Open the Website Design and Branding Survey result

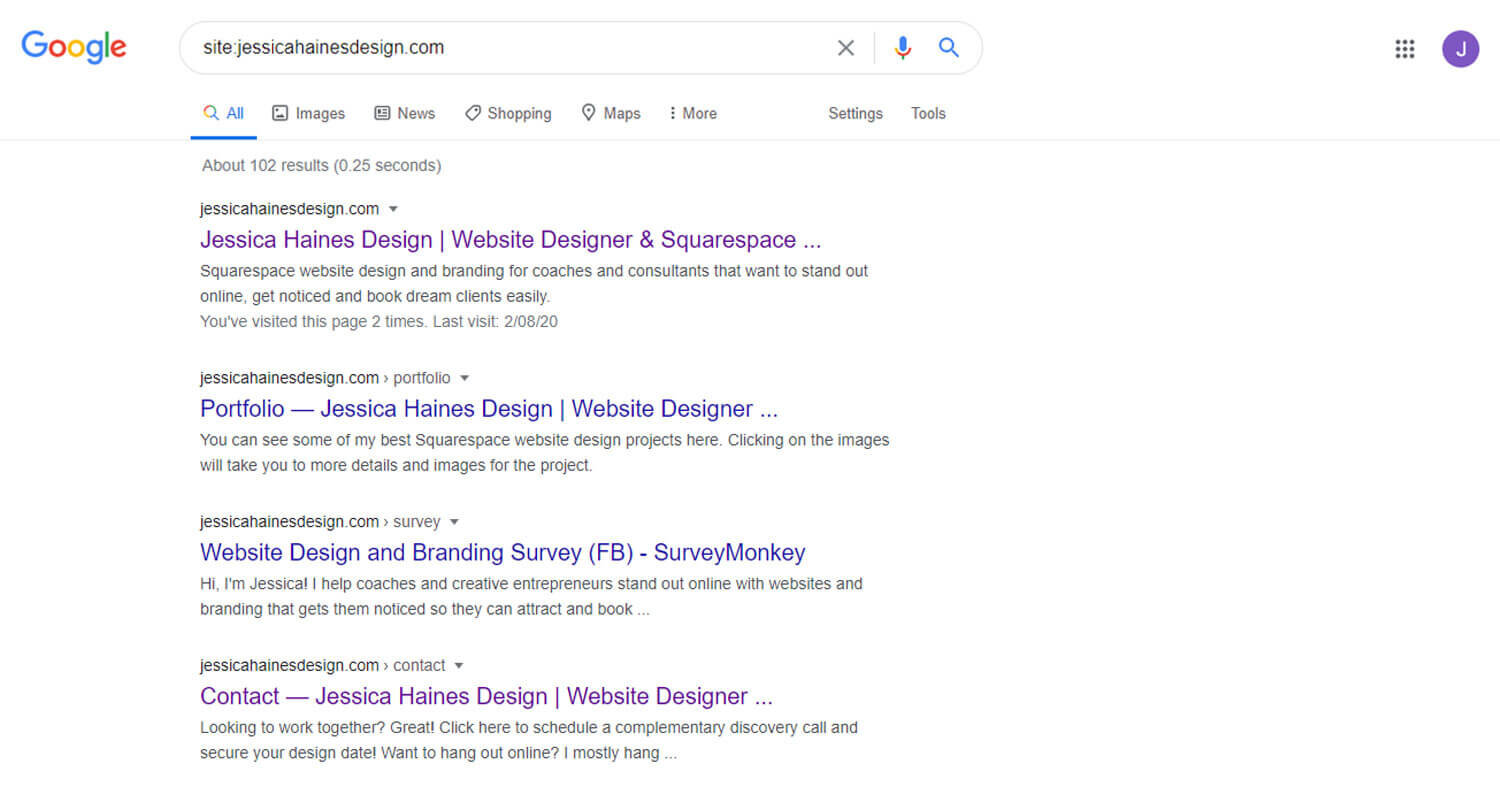pyautogui.click(x=502, y=553)
